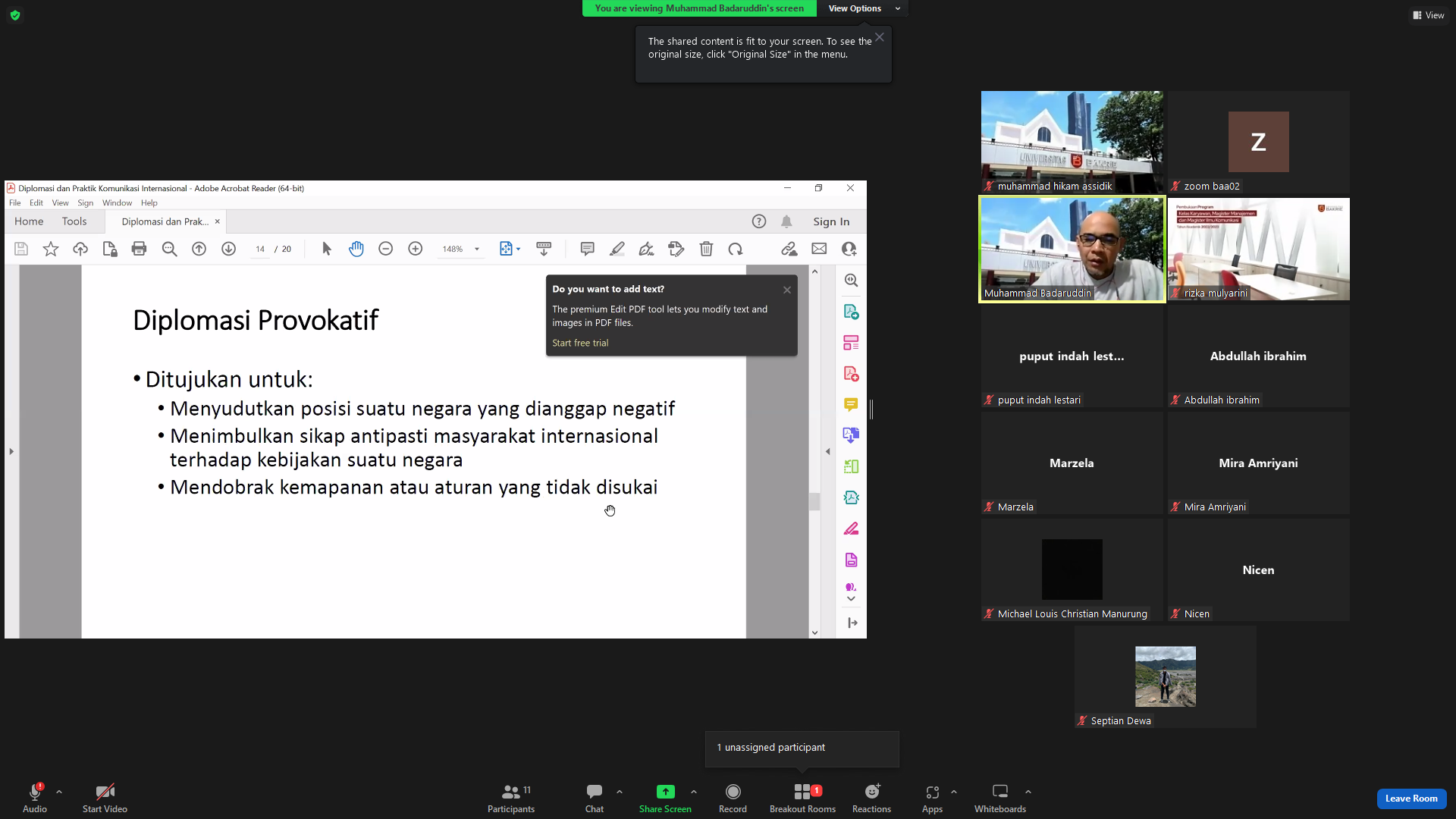Turn on camera with Start Video
Image resolution: width=1456 pixels, height=819 pixels.
[105, 798]
